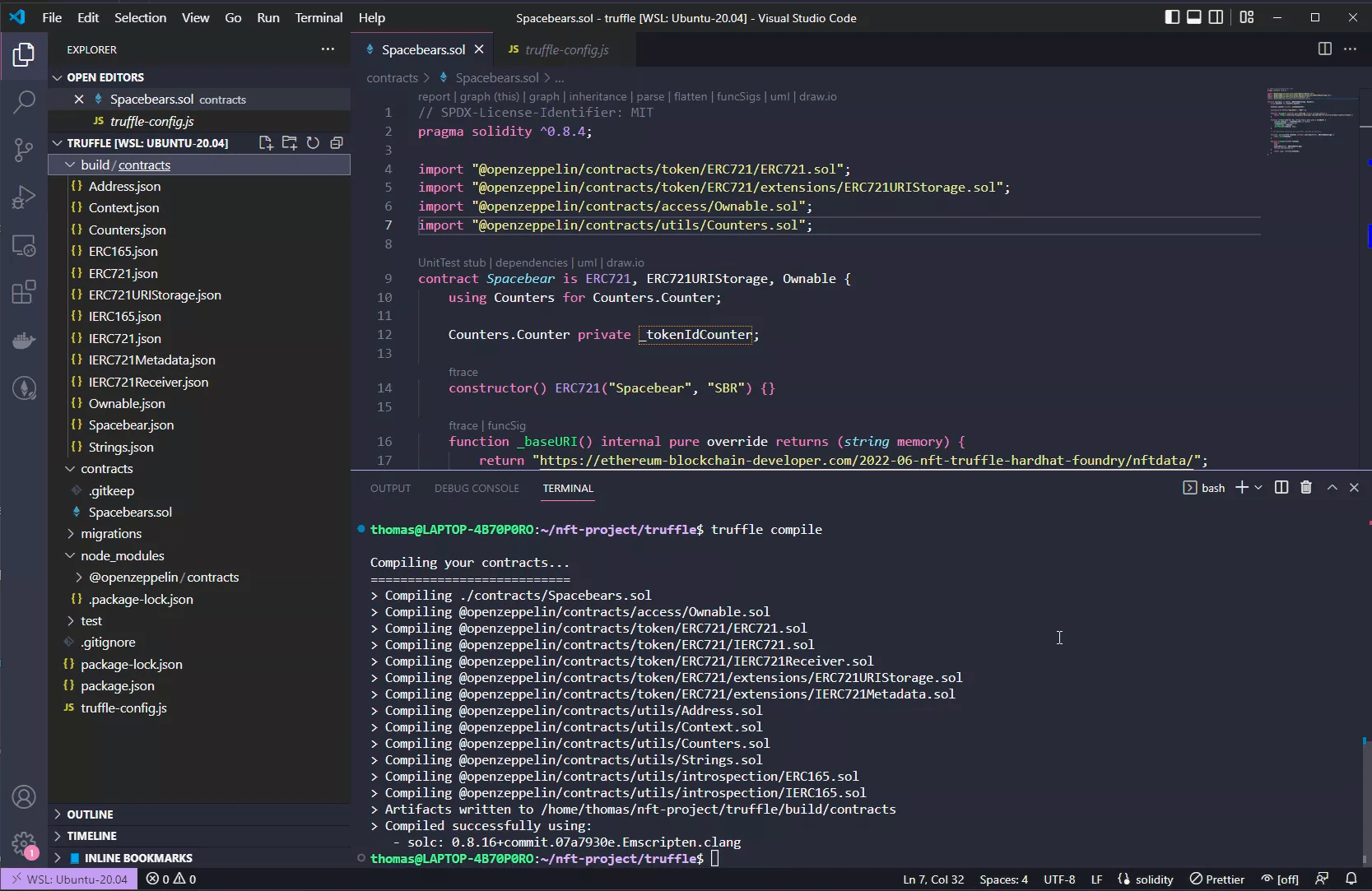
Task: Click the 'flatten' code lens link
Action: (691, 96)
